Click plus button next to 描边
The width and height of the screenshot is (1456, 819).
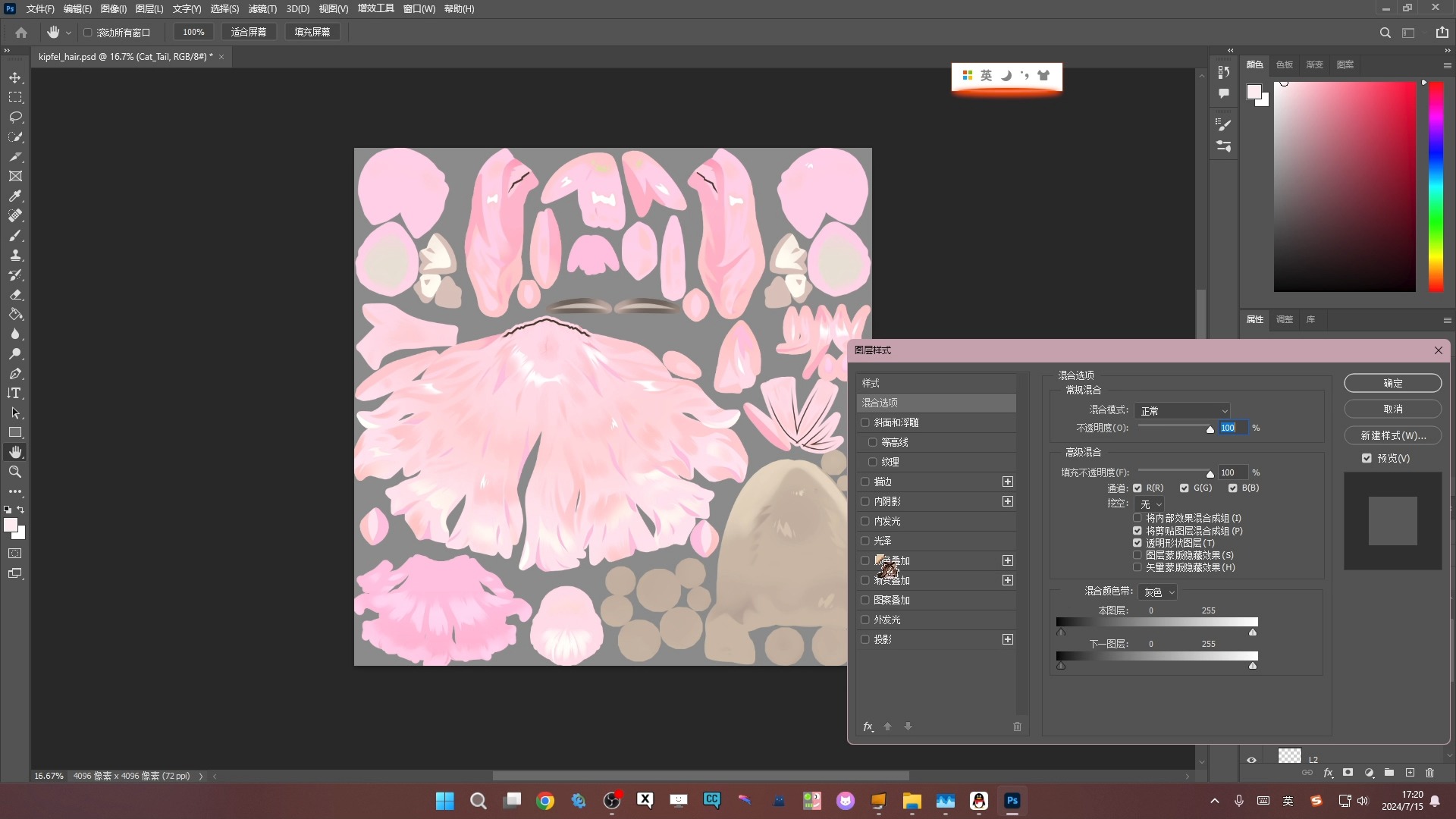[x=1008, y=482]
